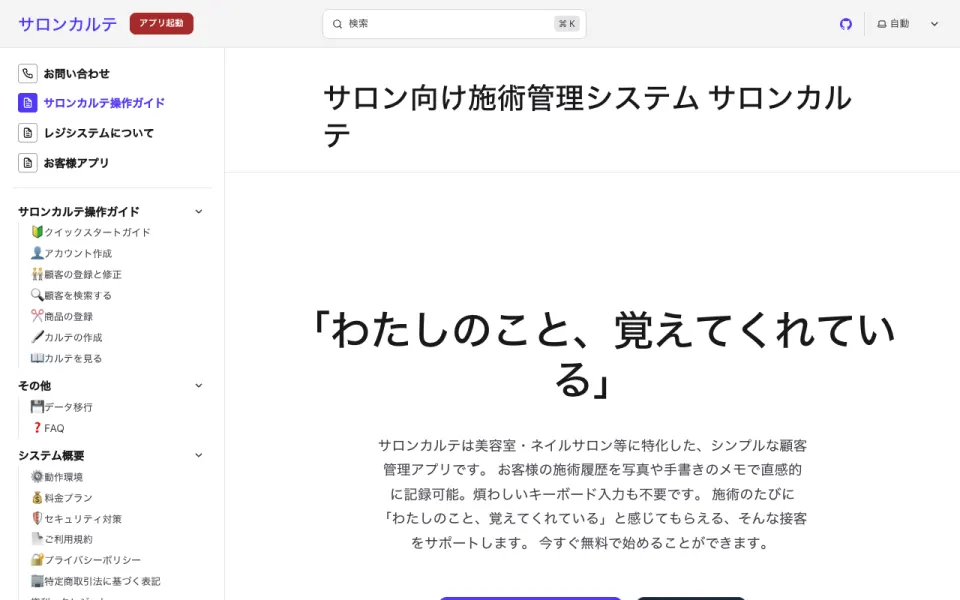Open プライバシーポリシー page
Screen dimensions: 960x600
point(86,560)
